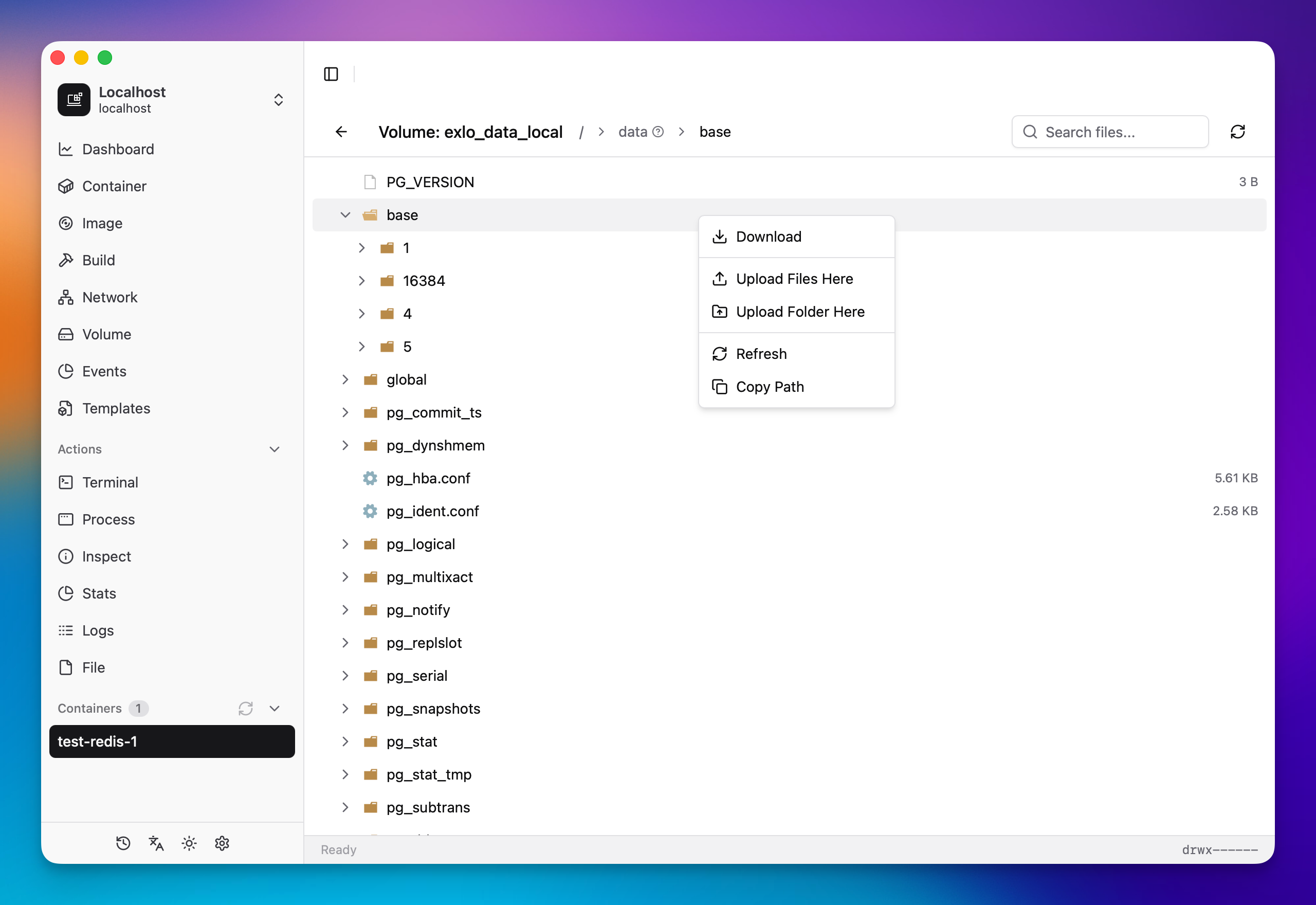Choose Copy Path from the context menu
The image size is (1316, 905).
pos(770,387)
